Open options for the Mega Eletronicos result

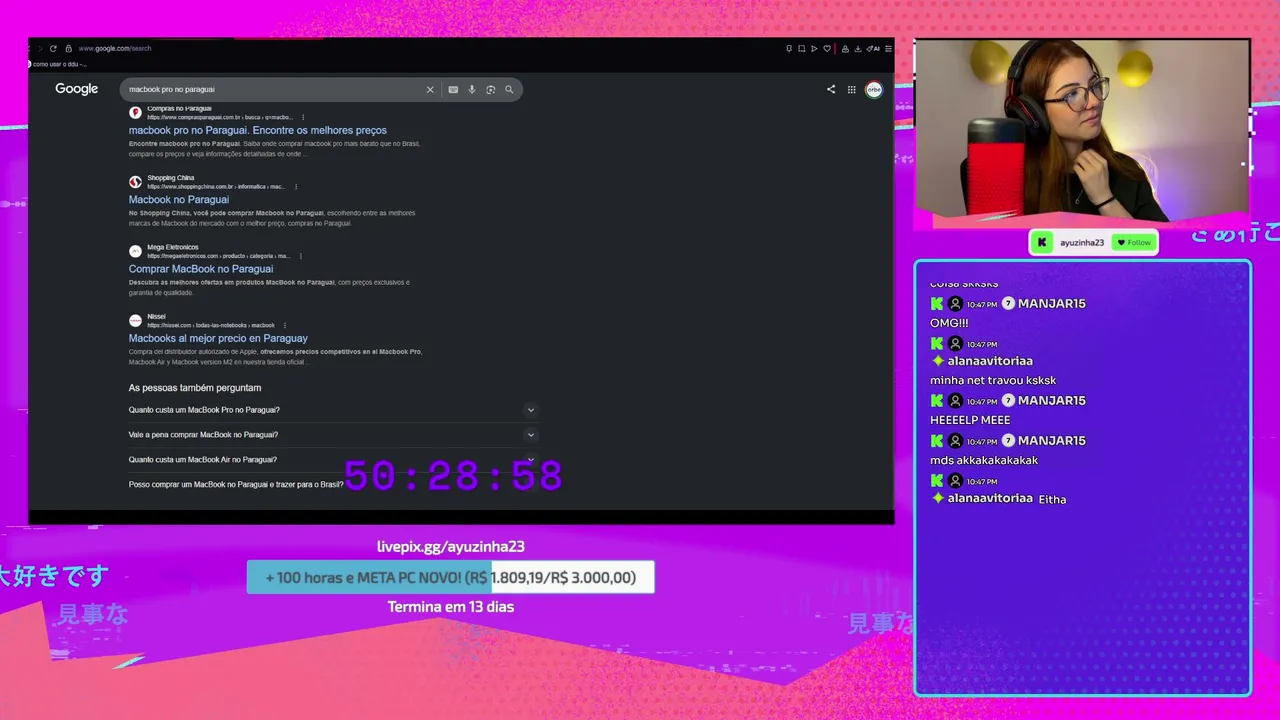(301, 256)
